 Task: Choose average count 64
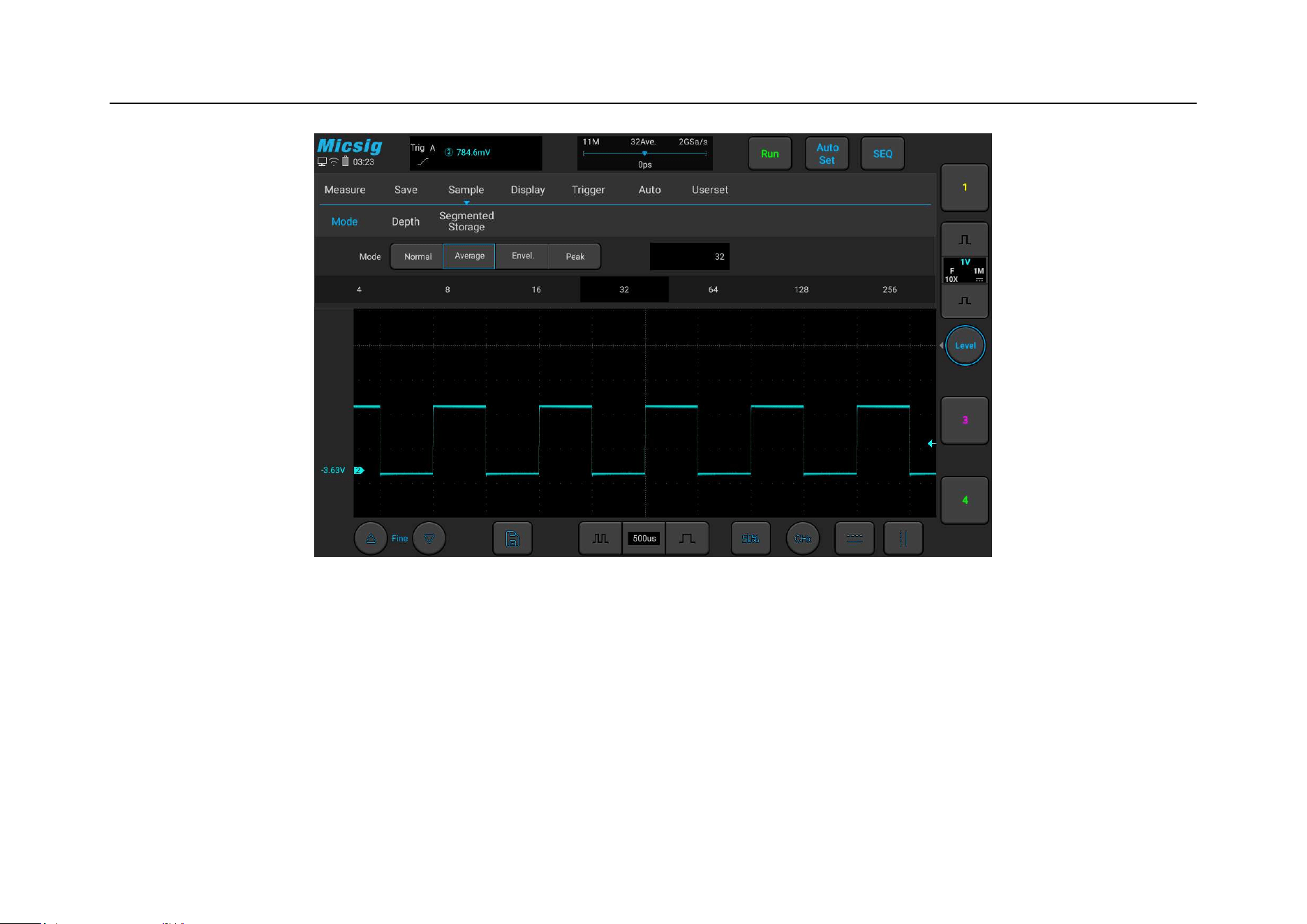pyautogui.click(x=713, y=289)
